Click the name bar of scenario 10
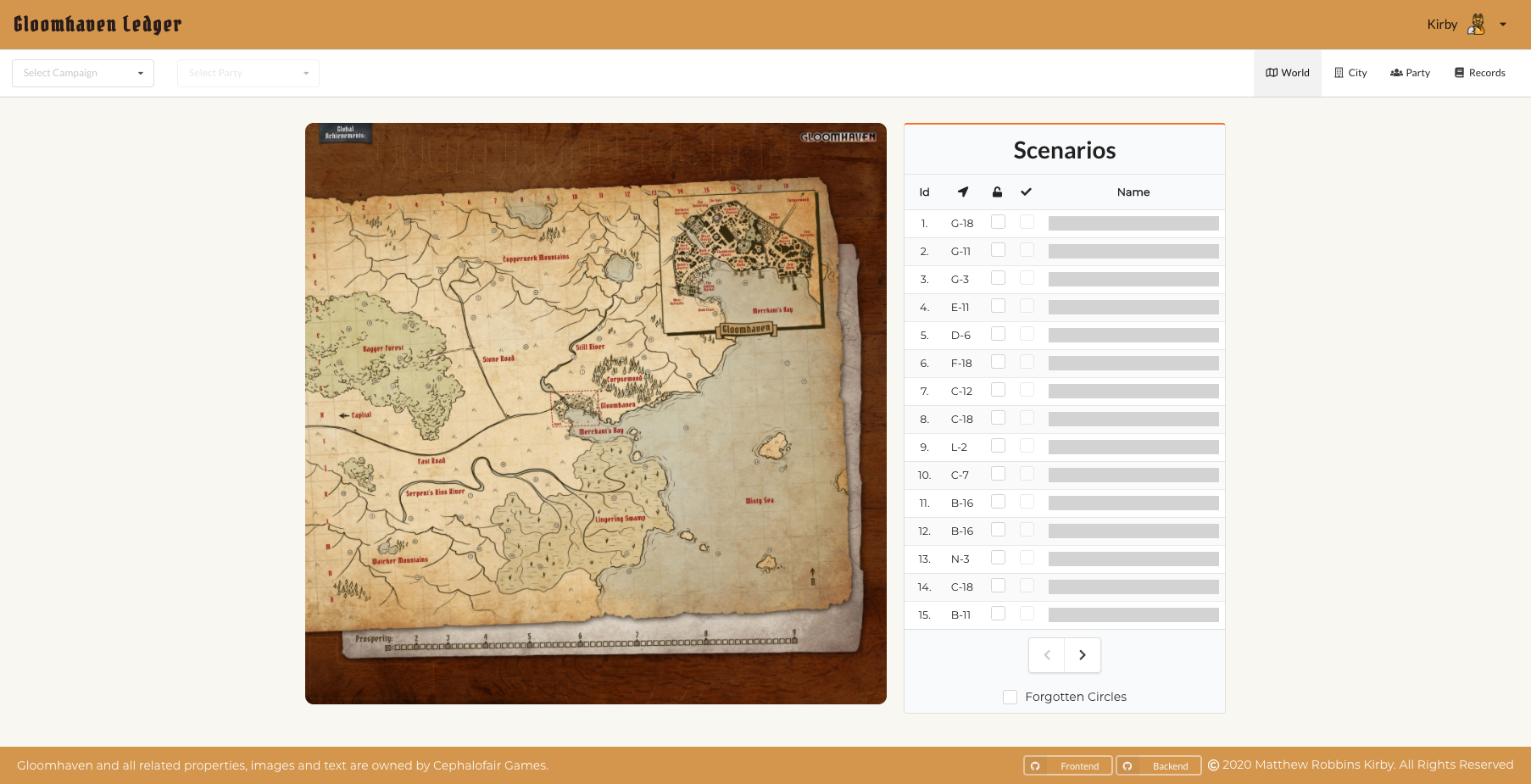The image size is (1531, 784). pyautogui.click(x=1133, y=475)
